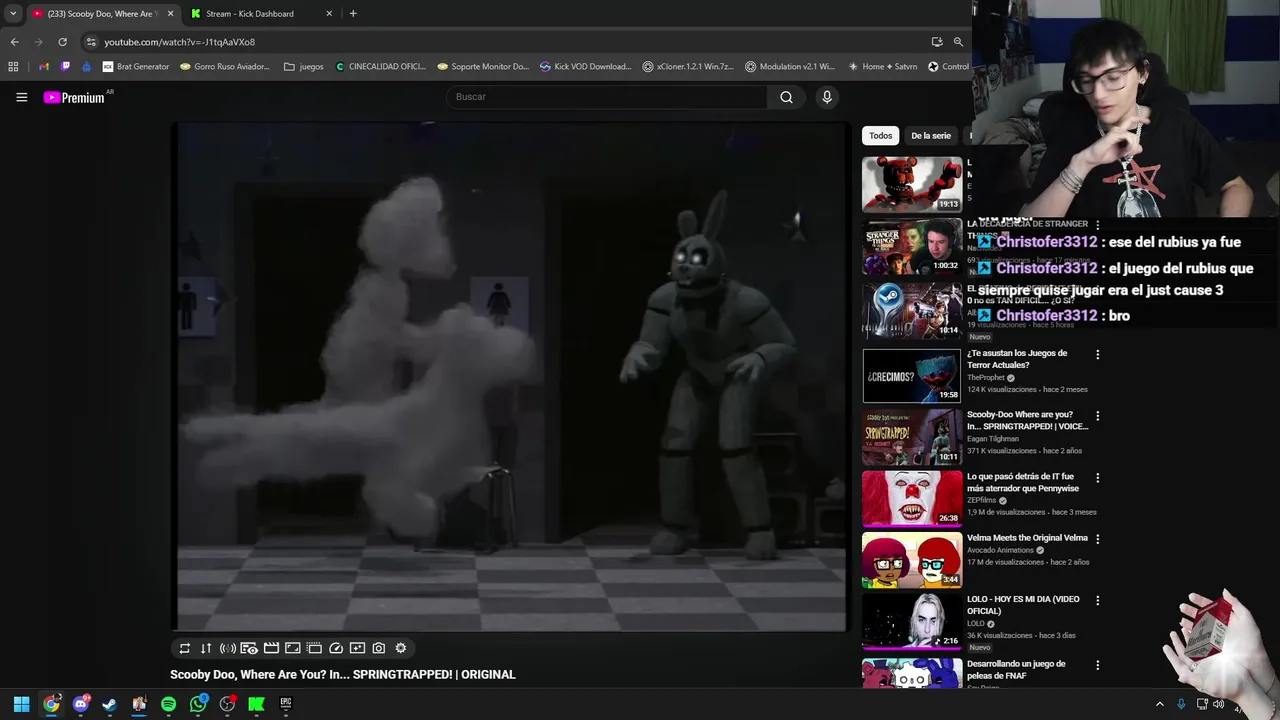The image size is (1280, 720).
Task: Open CINECALIDAD OFICI... bookmark
Action: [381, 67]
